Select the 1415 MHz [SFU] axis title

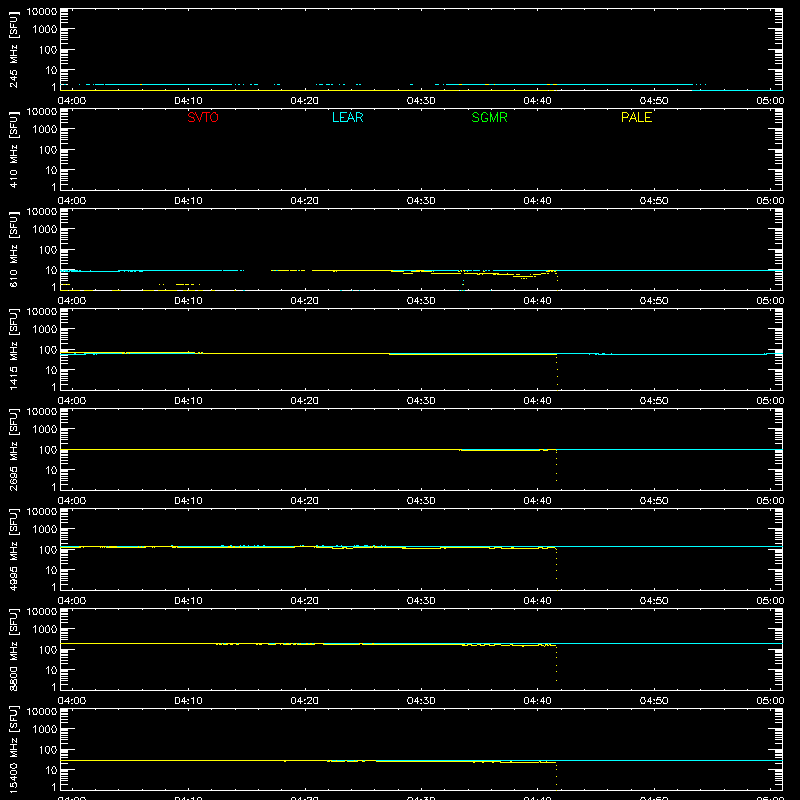[x=14, y=349]
